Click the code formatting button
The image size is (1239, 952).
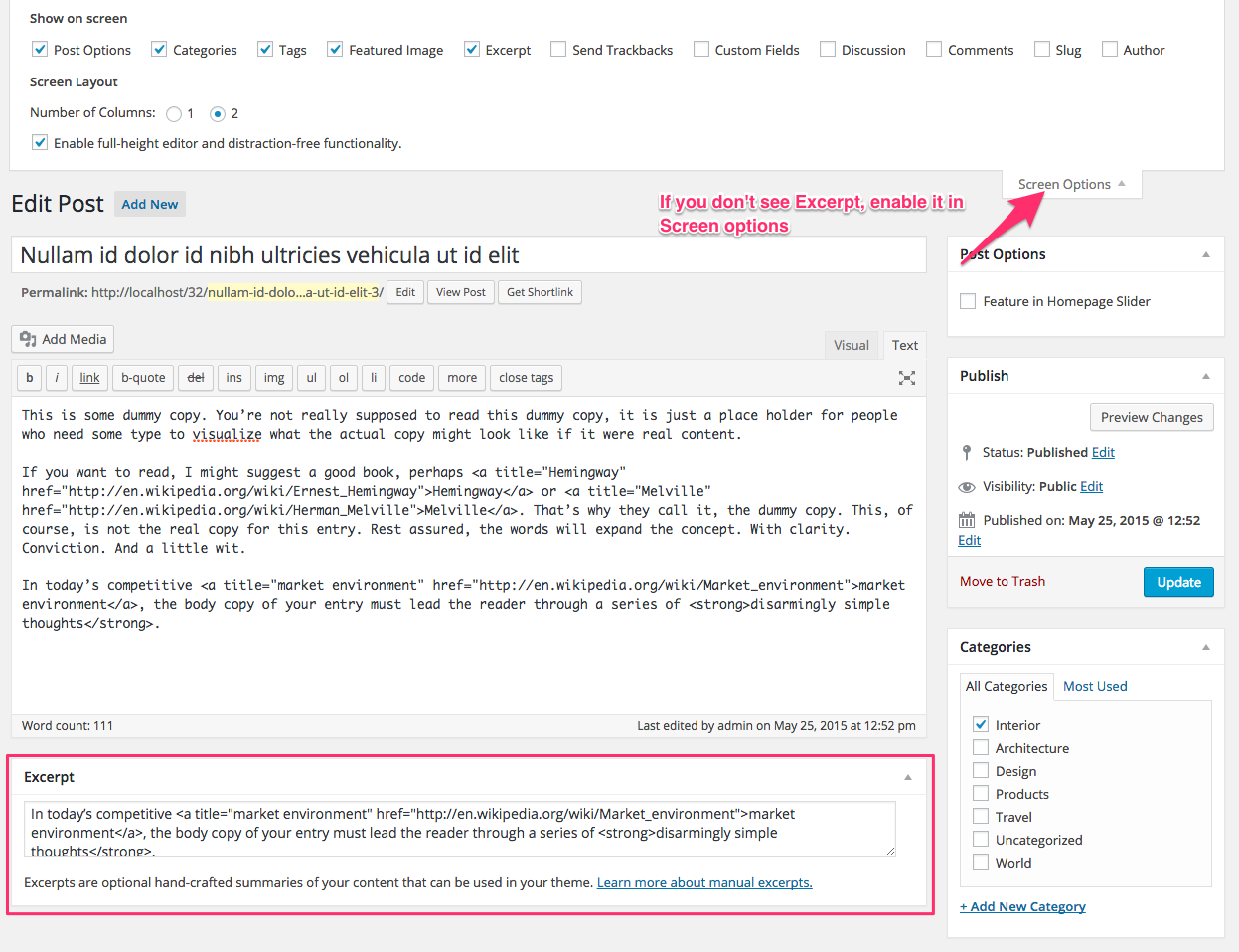click(x=411, y=378)
